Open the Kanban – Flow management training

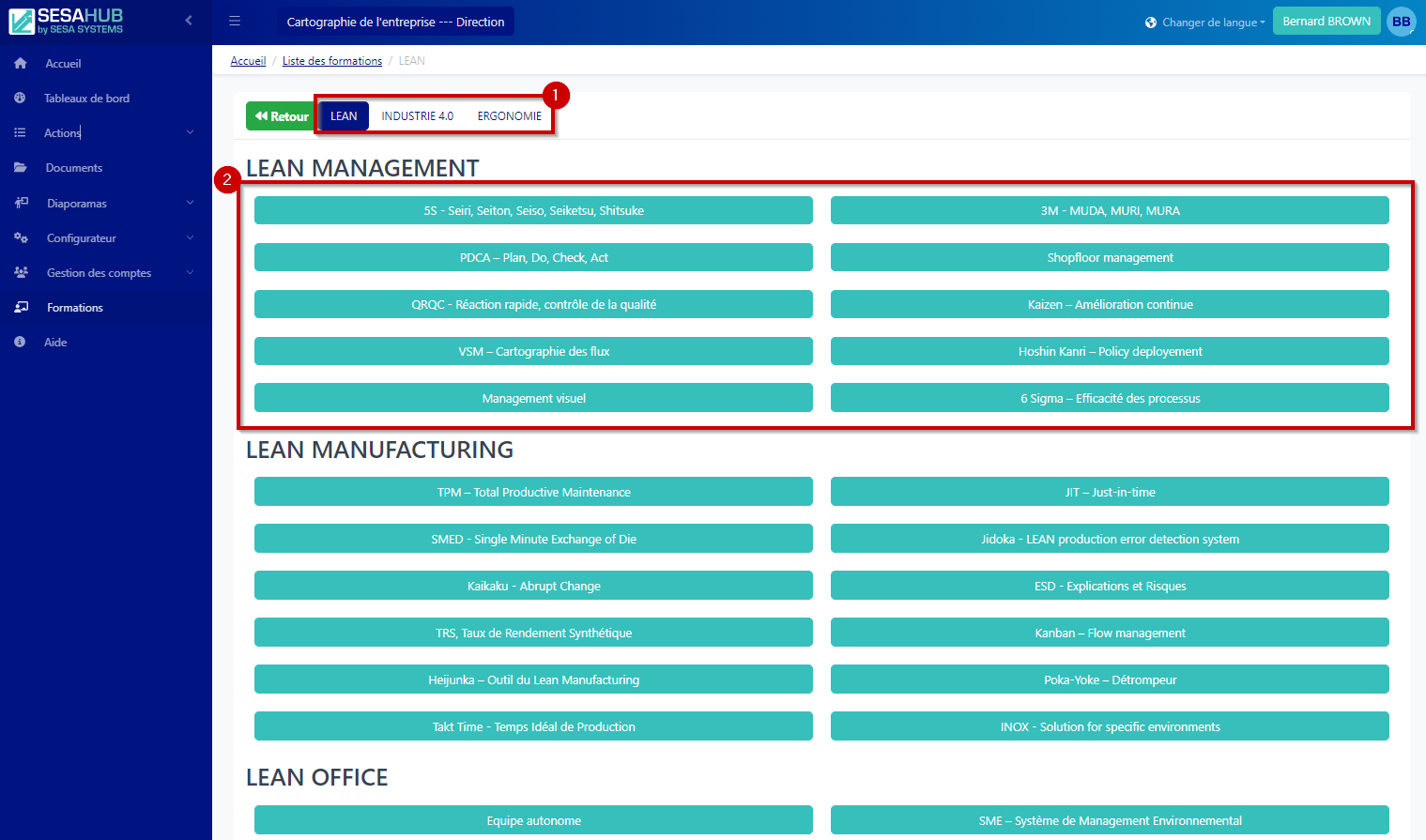[1110, 634]
